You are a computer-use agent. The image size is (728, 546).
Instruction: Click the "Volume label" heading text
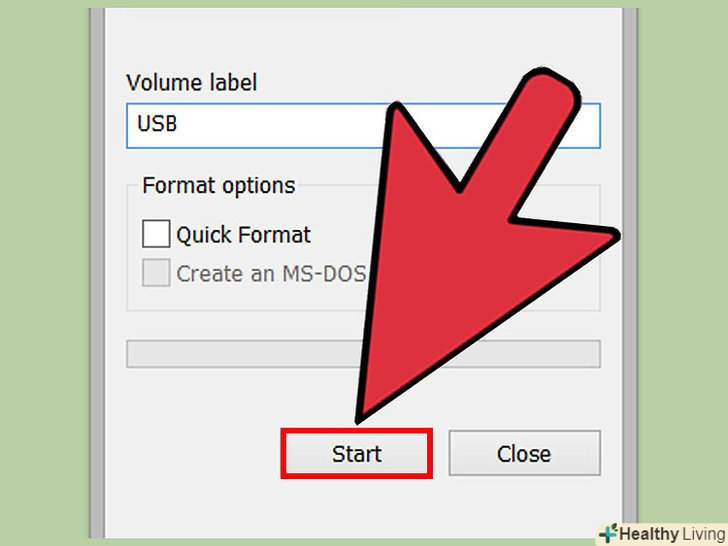tap(191, 83)
